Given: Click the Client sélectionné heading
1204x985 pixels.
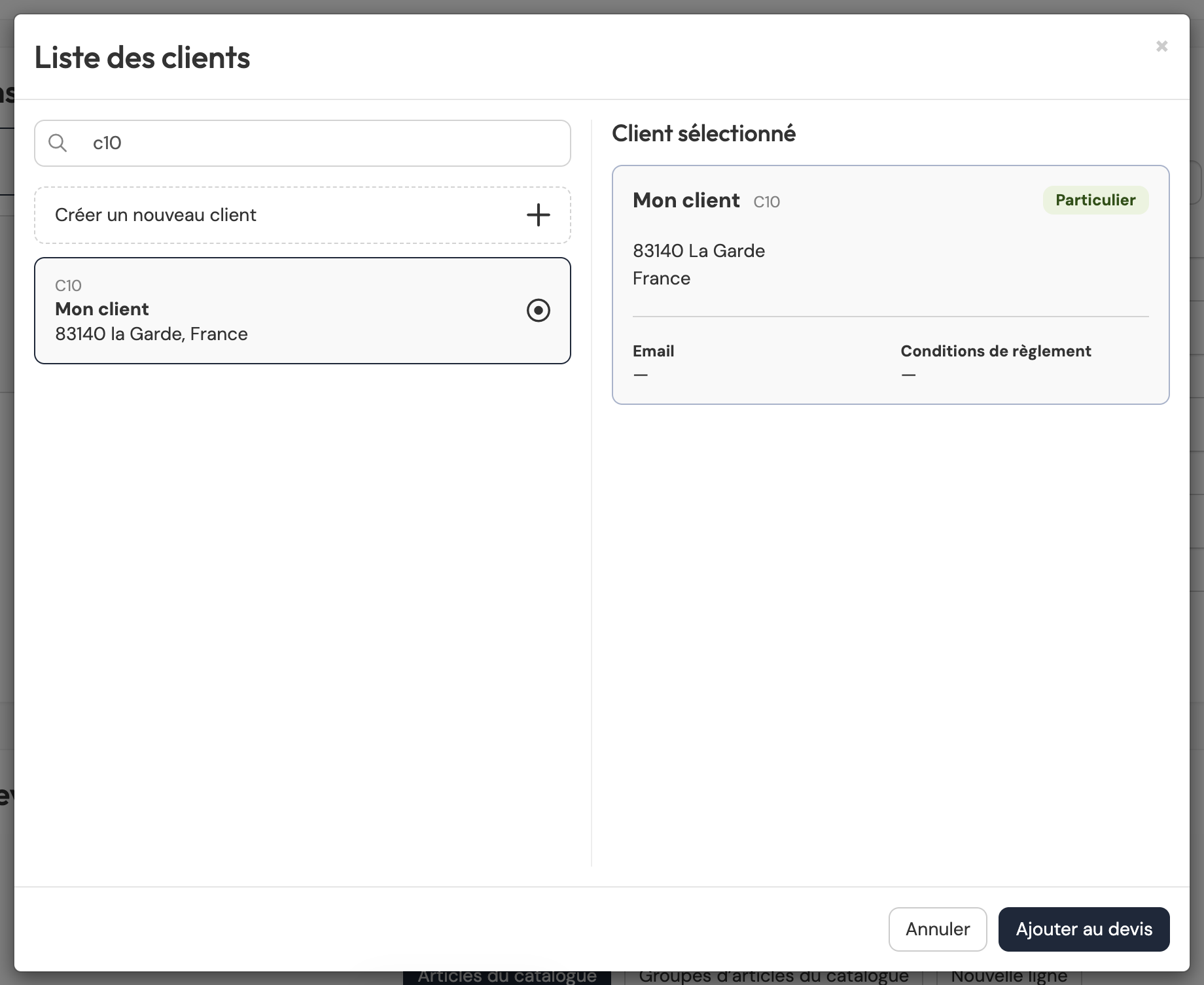Looking at the screenshot, I should pyautogui.click(x=703, y=133).
